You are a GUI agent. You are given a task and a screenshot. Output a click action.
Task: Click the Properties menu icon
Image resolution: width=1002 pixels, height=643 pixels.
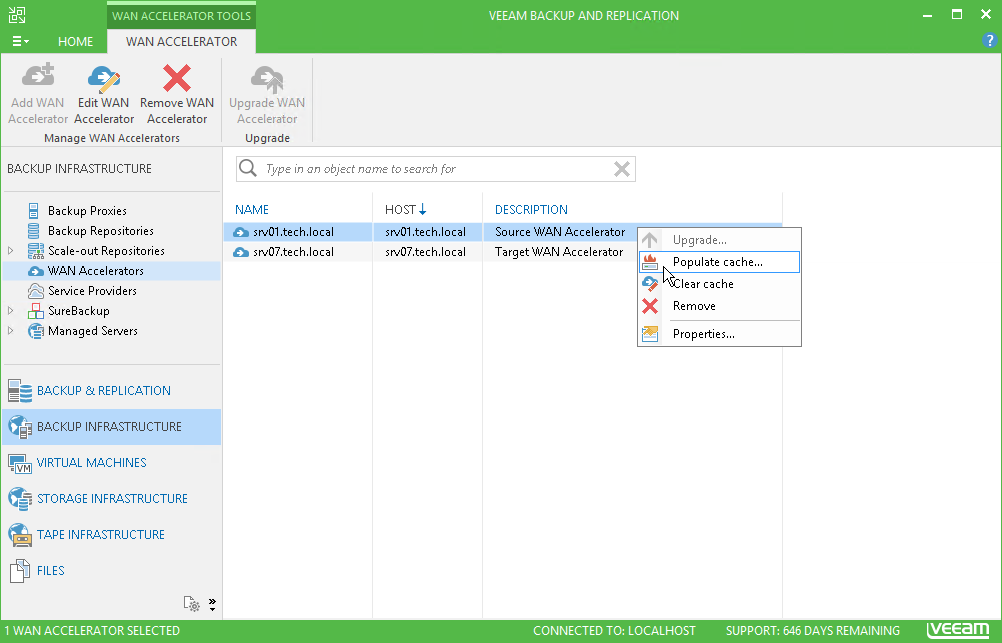[650, 334]
